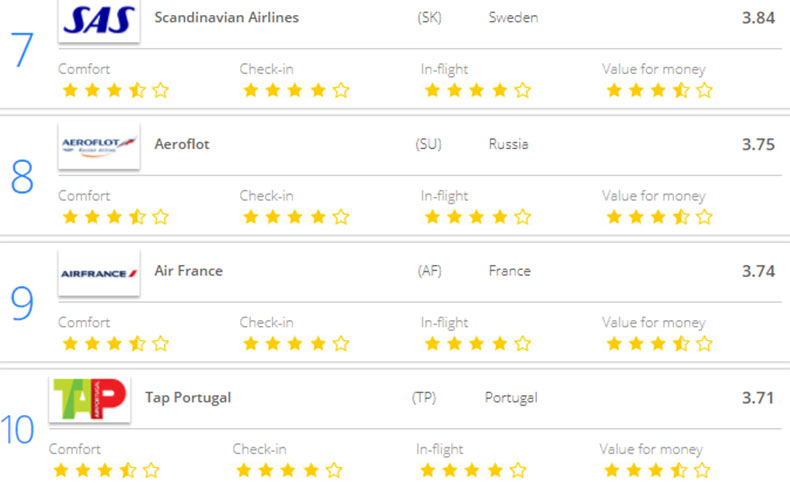The image size is (790, 488).
Task: Open the Tap Portugal airline name
Action: click(x=188, y=397)
